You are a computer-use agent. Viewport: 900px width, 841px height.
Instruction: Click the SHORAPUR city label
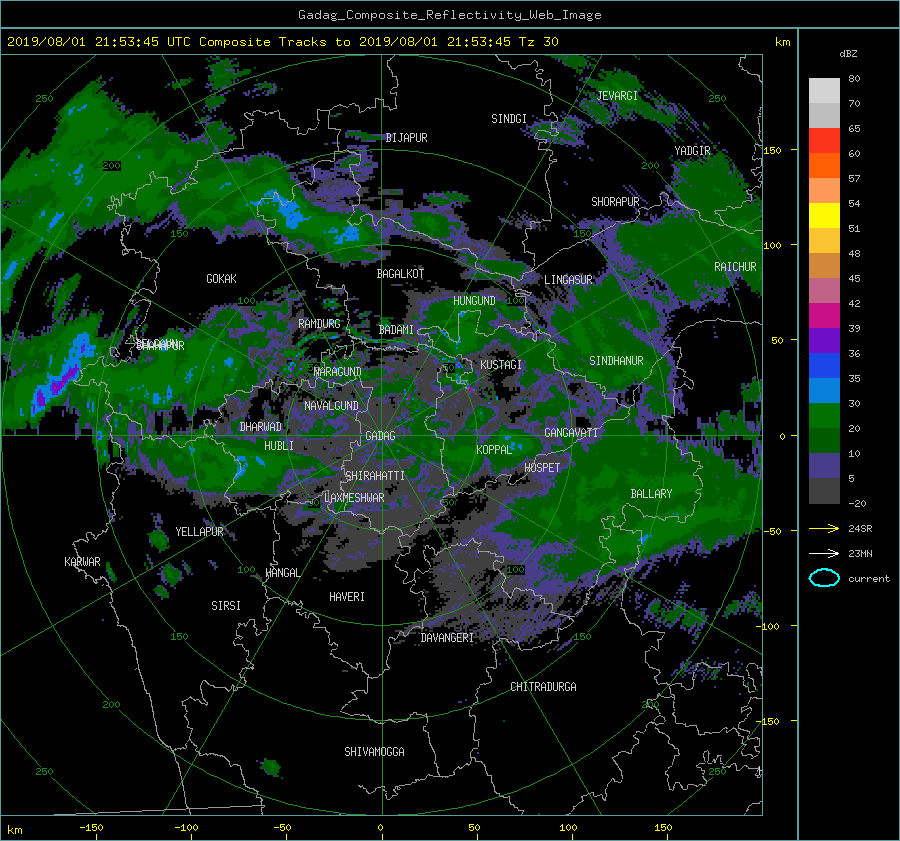615,202
